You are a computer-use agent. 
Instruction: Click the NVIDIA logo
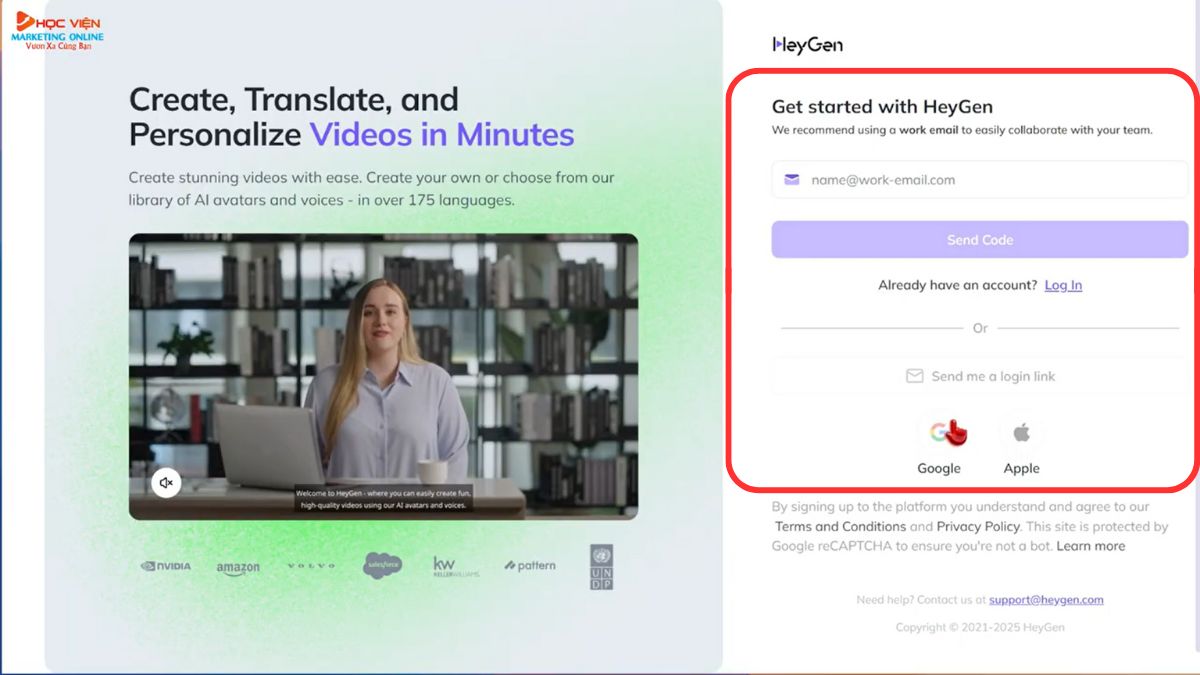(166, 566)
